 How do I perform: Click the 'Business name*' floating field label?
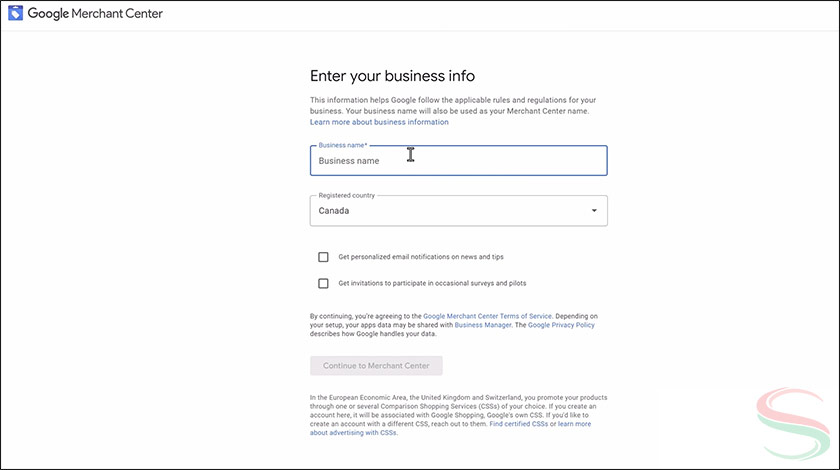(x=343, y=146)
